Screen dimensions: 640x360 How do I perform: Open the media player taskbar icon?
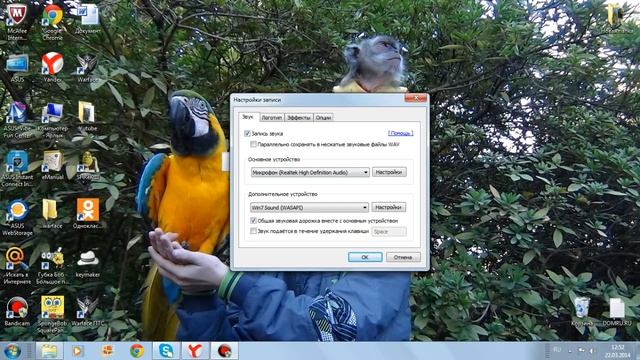point(77,351)
